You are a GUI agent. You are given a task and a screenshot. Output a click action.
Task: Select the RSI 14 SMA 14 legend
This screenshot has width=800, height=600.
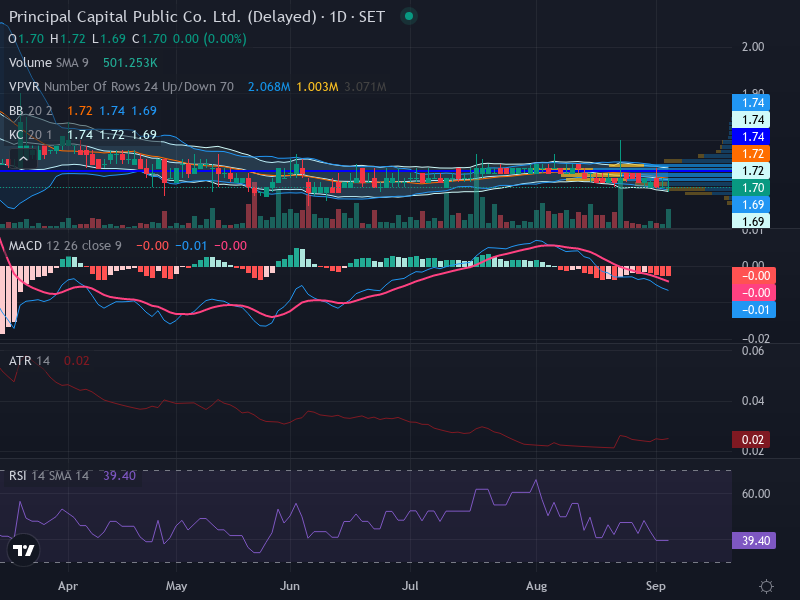48,476
